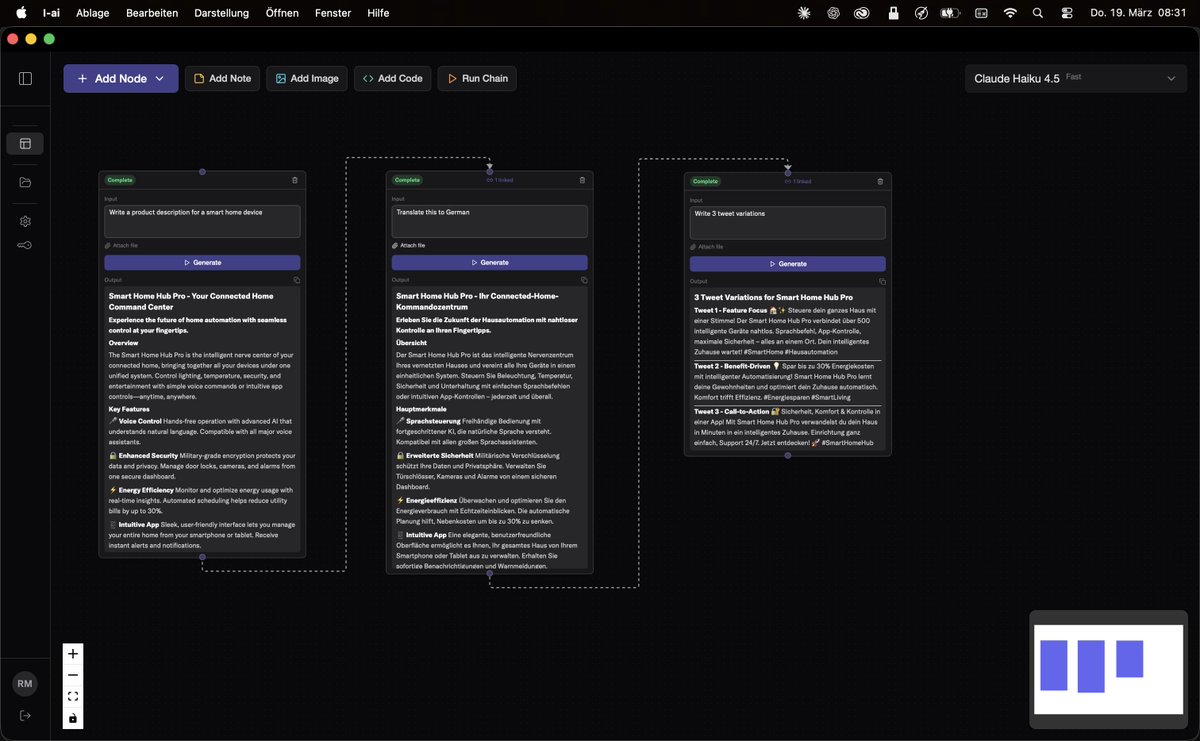This screenshot has width=1200, height=741.
Task: Open the Hilfe menu
Action: 379,13
